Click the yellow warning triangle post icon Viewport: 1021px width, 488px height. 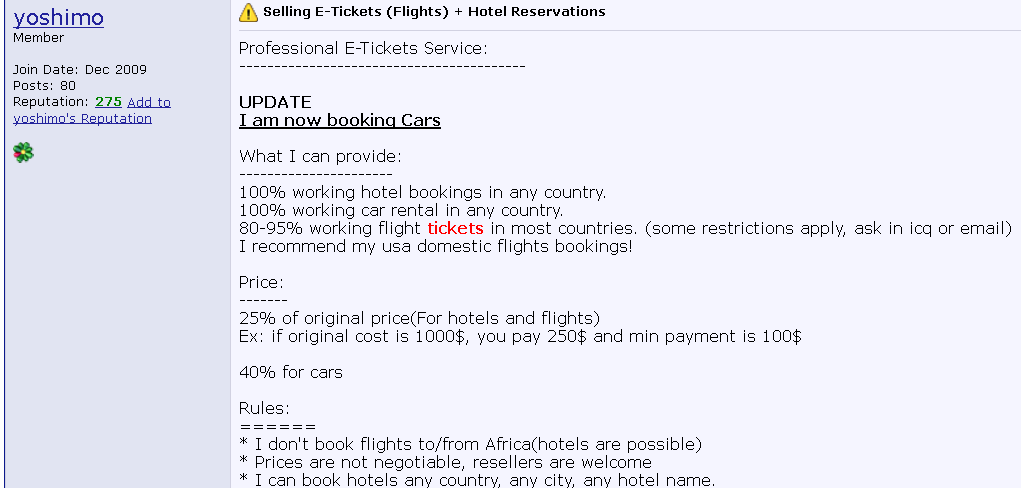coord(249,12)
